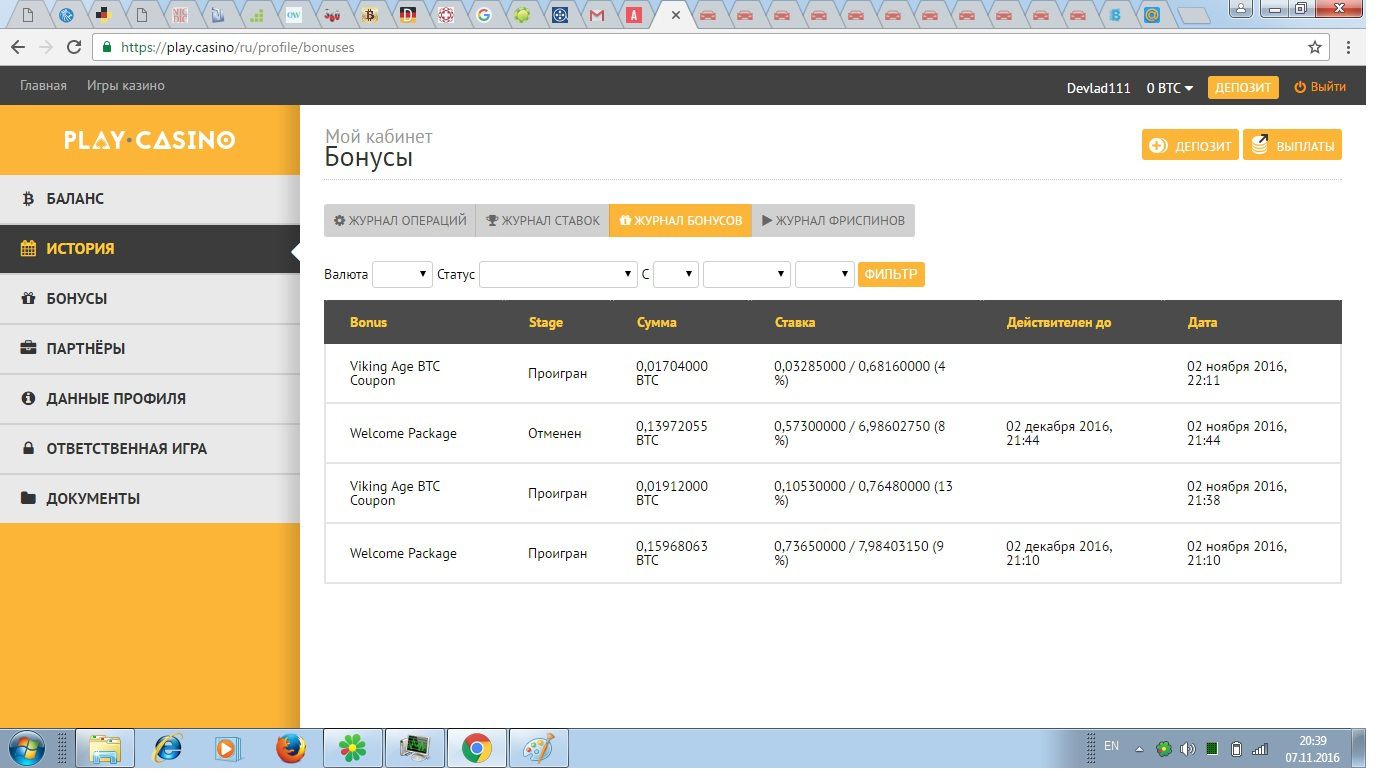Image resolution: width=1384 pixels, height=784 pixels.
Task: Click orange ДЕПОЗИТ button in top bar
Action: pos(1243,88)
